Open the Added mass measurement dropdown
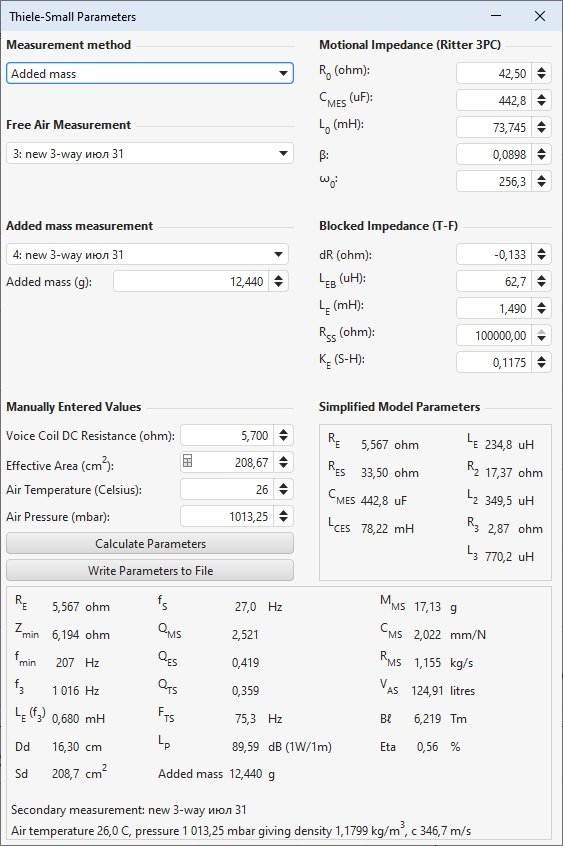 pyautogui.click(x=147, y=254)
